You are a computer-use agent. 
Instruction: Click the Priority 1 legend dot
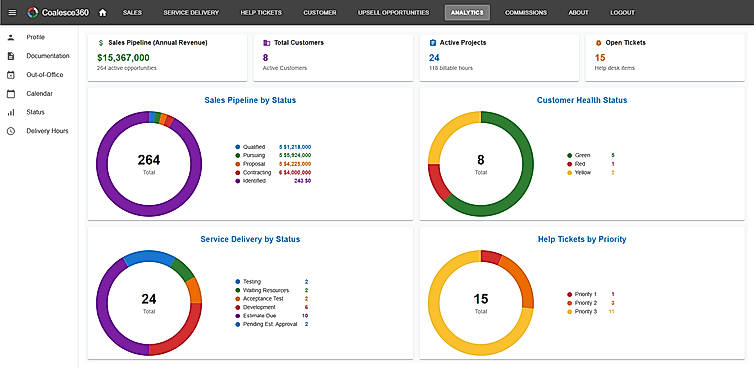[569, 294]
